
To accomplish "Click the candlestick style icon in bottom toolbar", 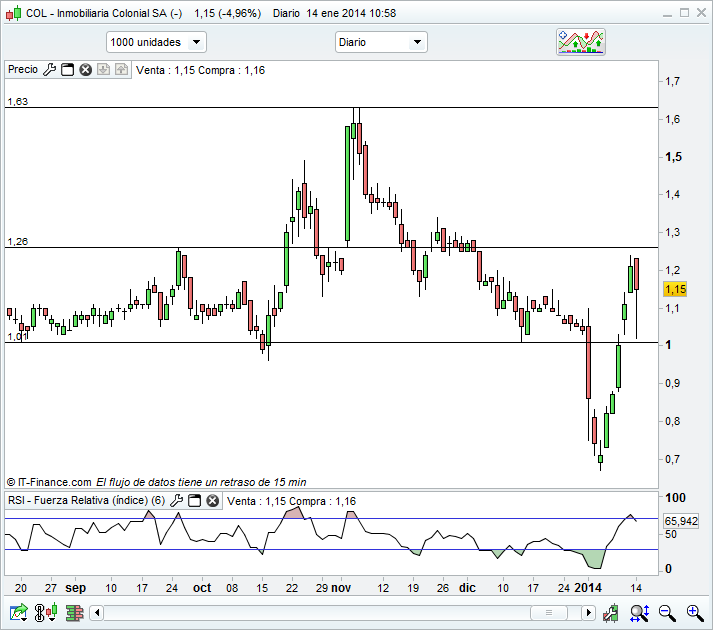I will coord(46,612).
